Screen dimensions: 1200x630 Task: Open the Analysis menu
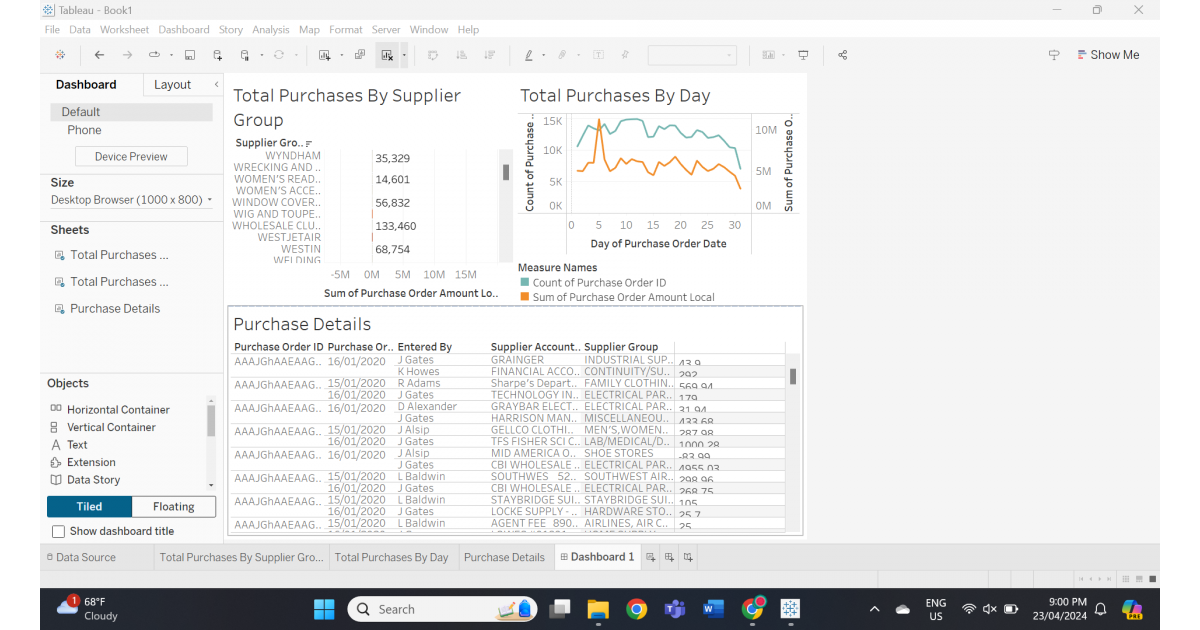(270, 30)
